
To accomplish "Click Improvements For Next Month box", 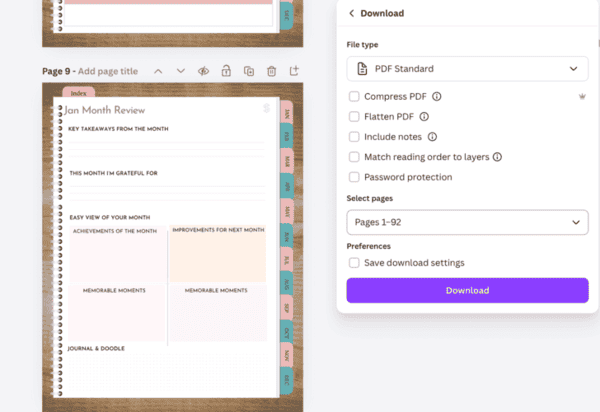I will pos(218,254).
